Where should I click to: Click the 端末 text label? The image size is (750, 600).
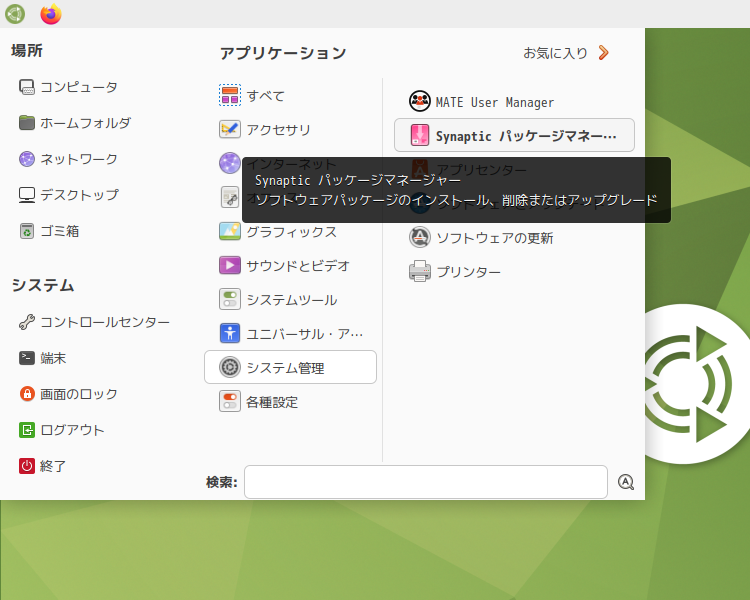tap(53, 358)
